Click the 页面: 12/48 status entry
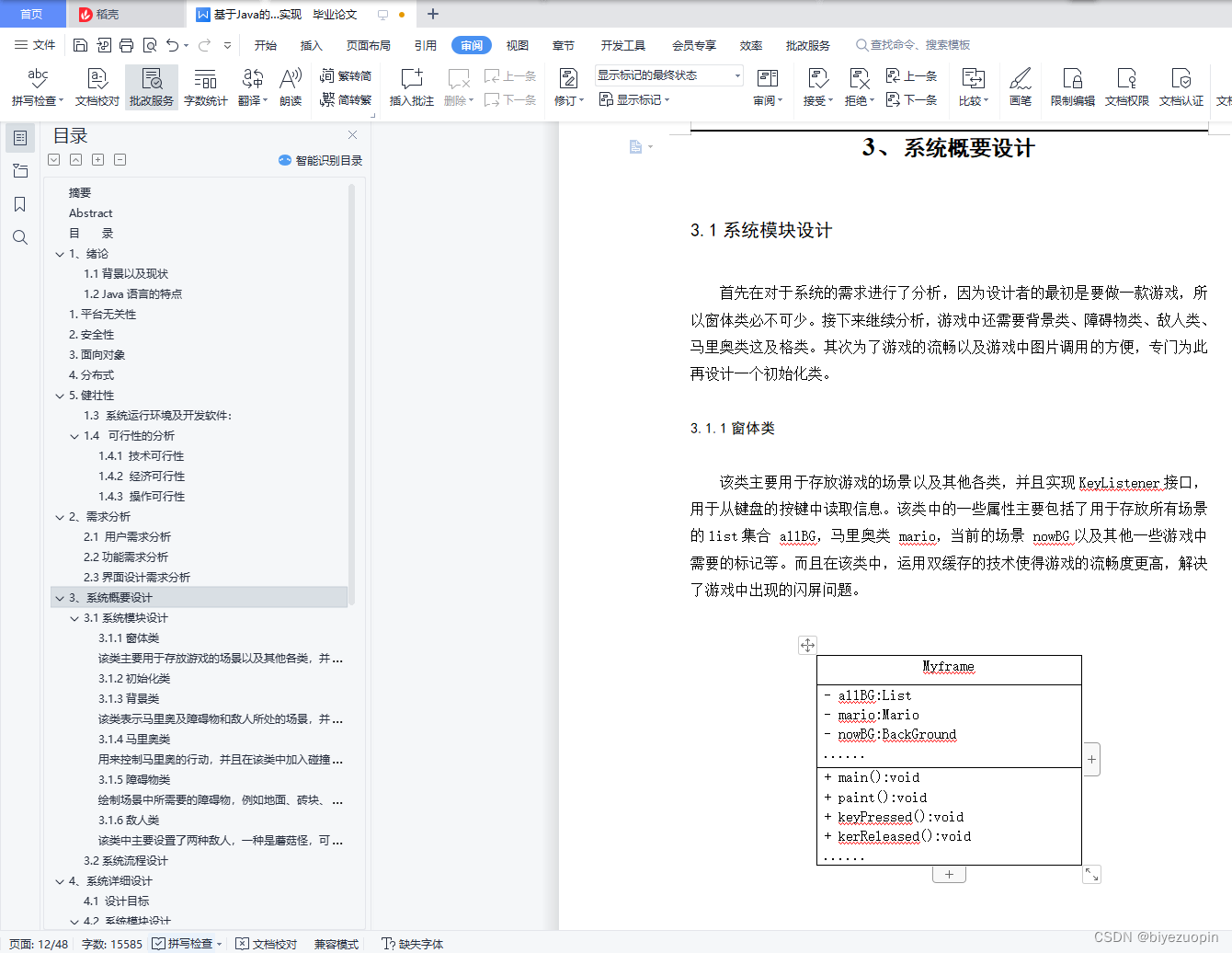Screen dimensions: 1232x953 coord(39,944)
